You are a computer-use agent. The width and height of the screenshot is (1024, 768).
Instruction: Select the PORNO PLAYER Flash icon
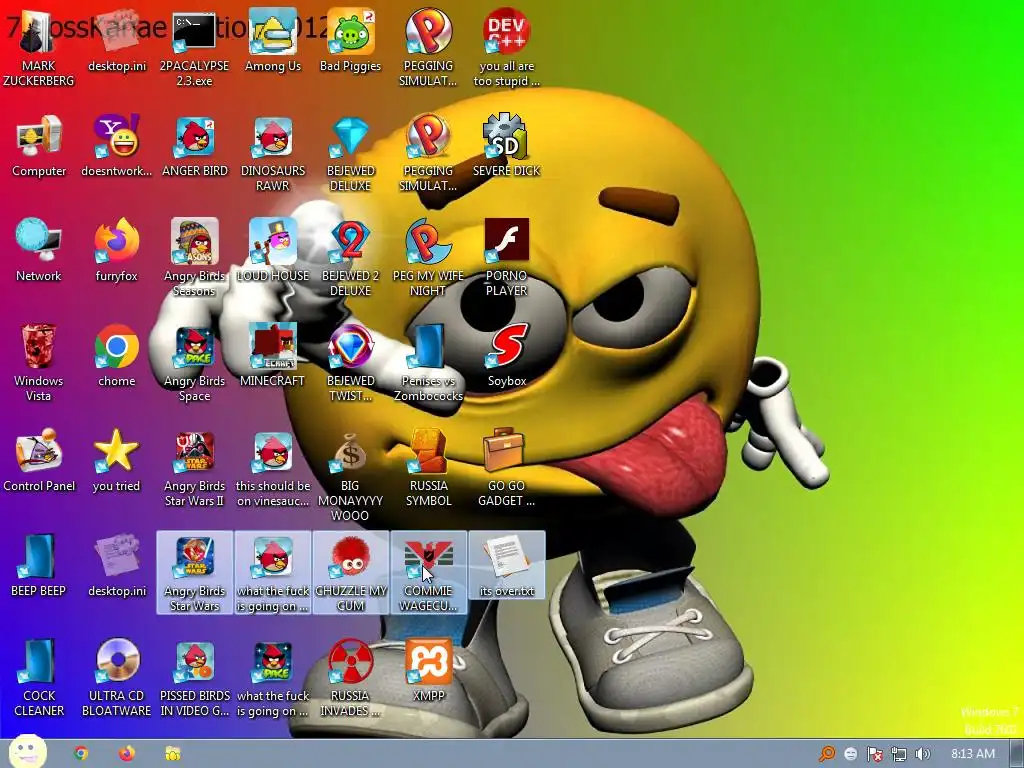pos(506,258)
